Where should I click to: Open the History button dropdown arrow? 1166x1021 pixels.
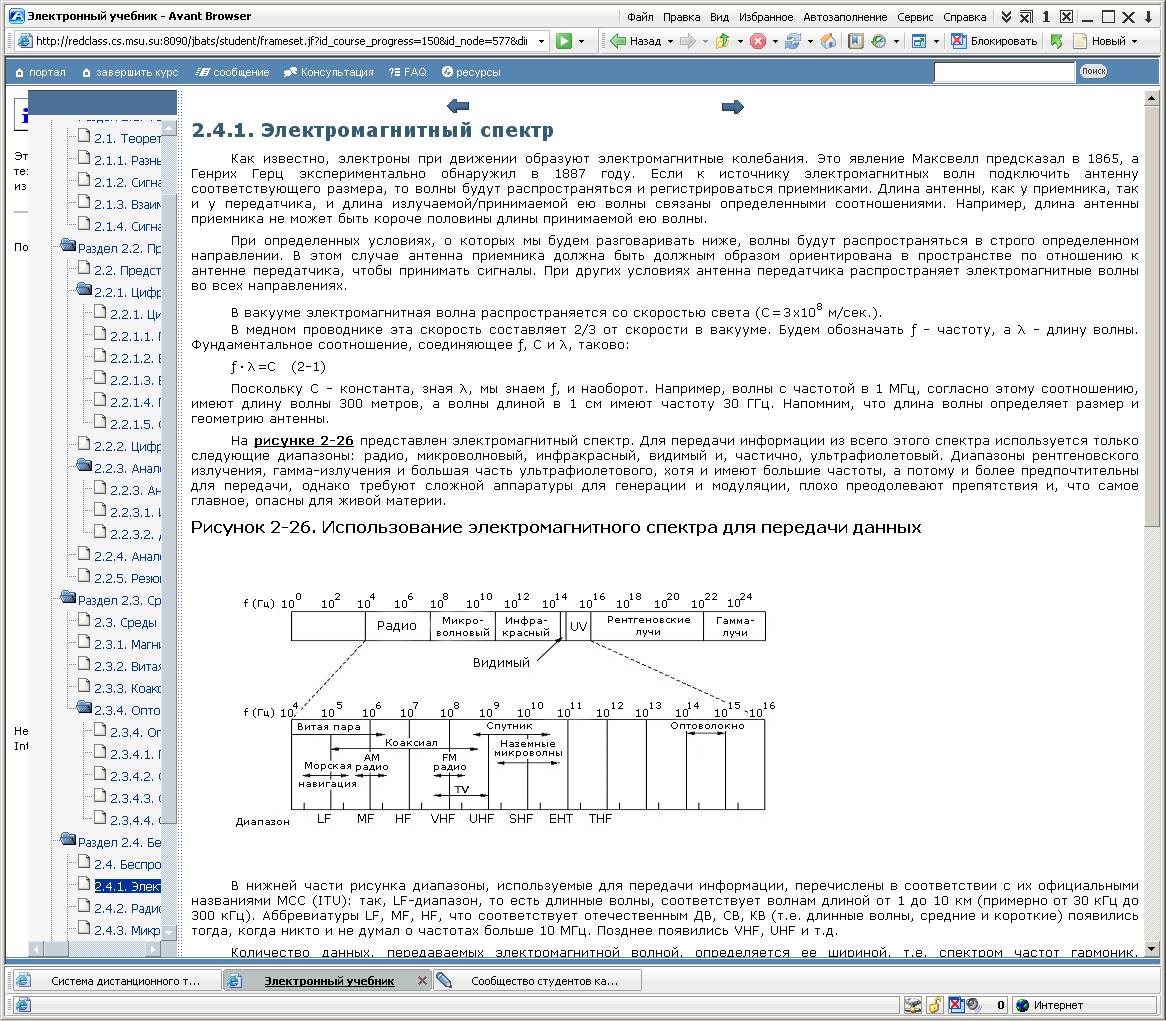[x=896, y=41]
